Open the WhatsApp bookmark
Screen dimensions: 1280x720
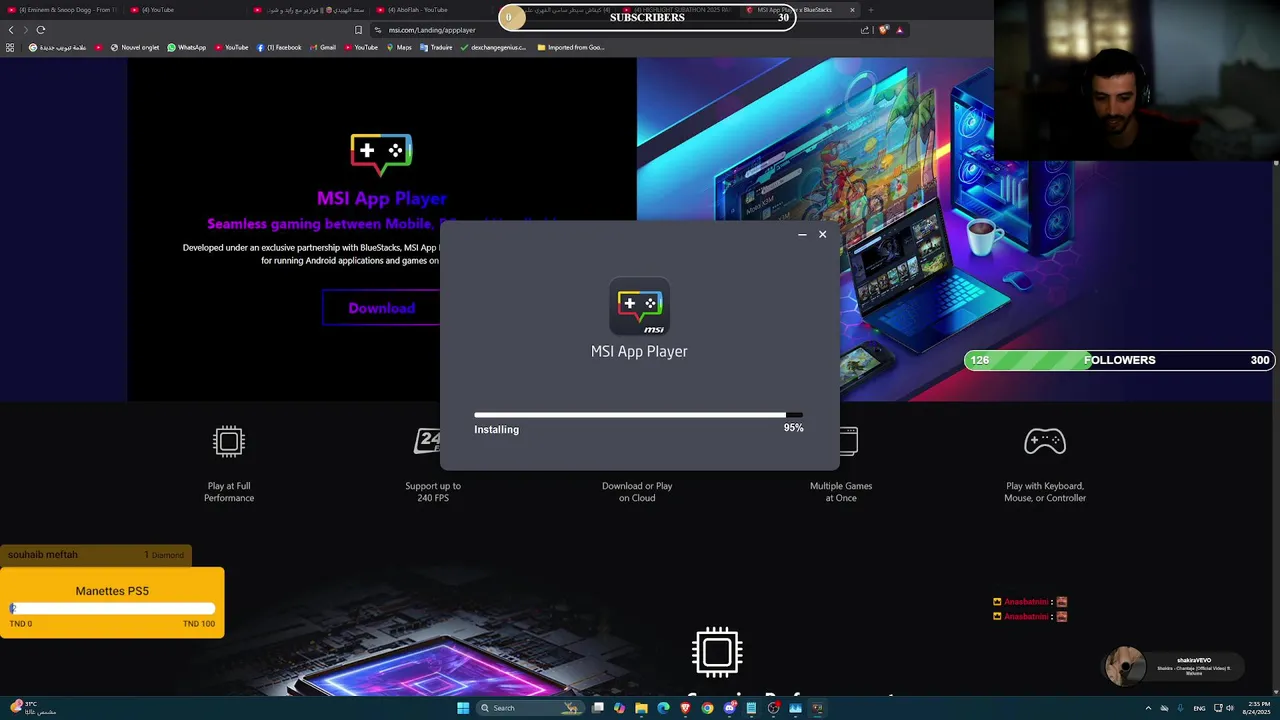[x=186, y=47]
